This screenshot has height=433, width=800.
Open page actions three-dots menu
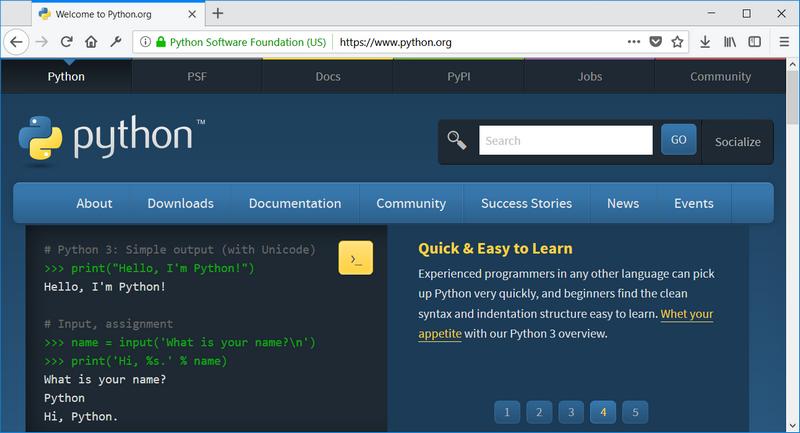tap(634, 42)
